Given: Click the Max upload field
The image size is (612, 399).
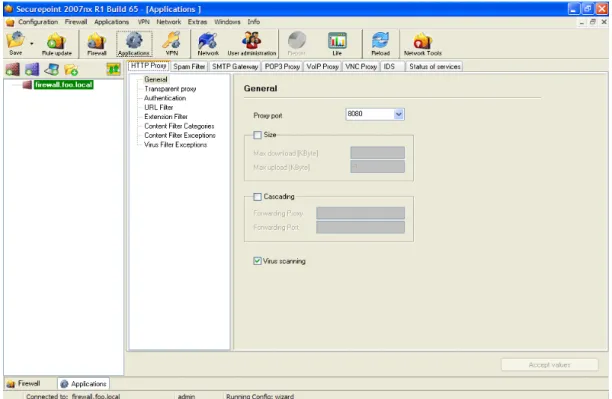Looking at the screenshot, I should point(377,167).
